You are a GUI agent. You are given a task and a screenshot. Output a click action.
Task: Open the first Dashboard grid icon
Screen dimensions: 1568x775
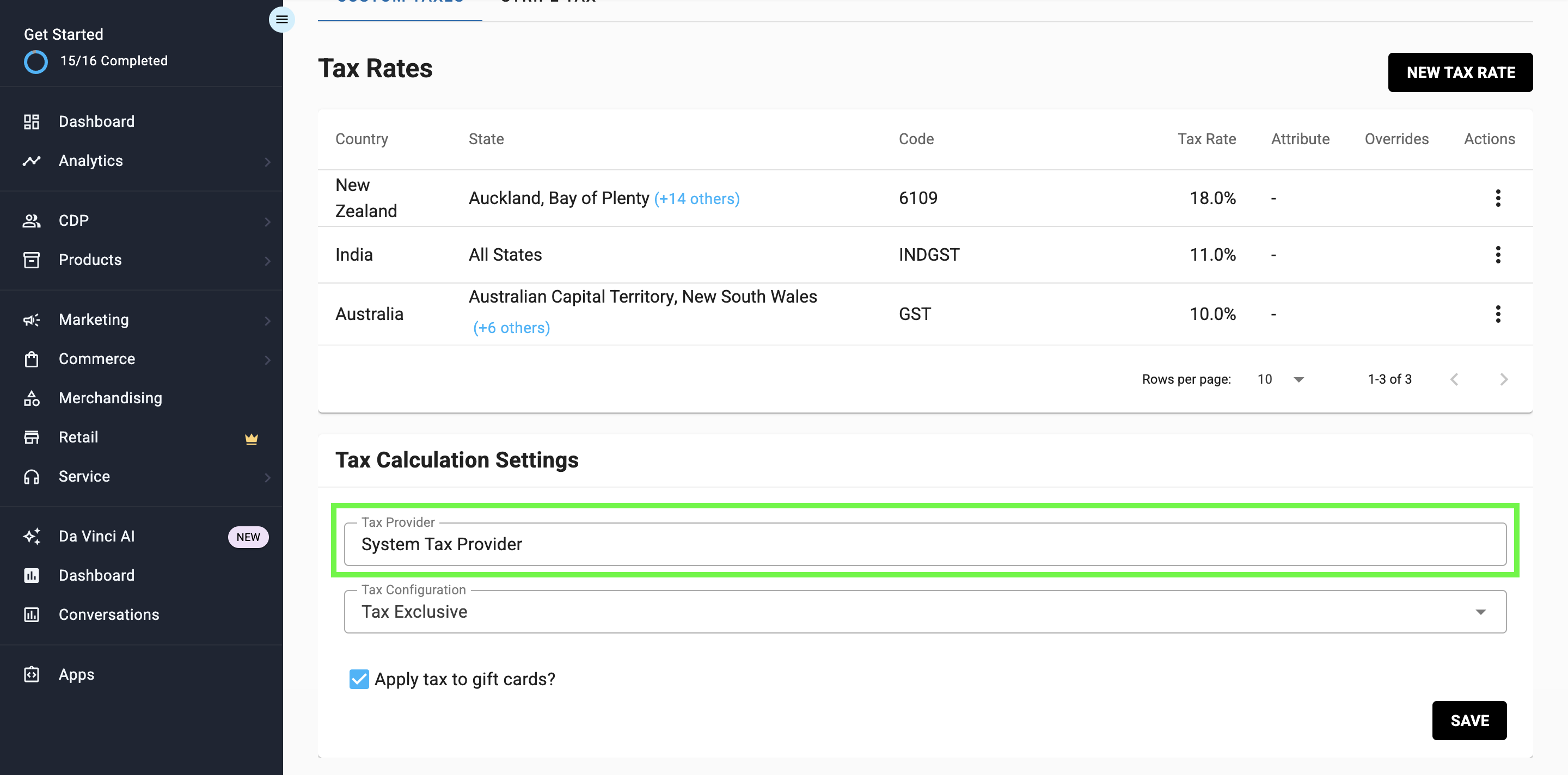tap(32, 122)
